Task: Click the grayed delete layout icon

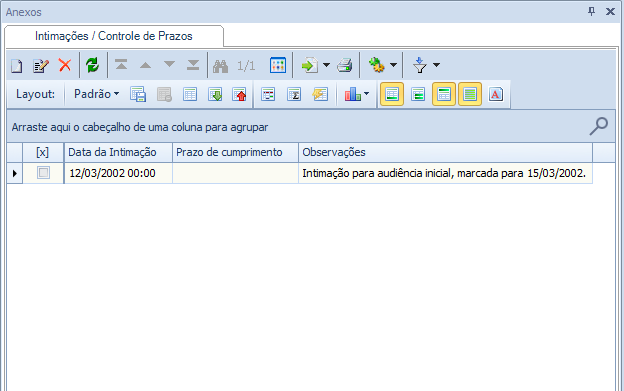Action: click(164, 94)
